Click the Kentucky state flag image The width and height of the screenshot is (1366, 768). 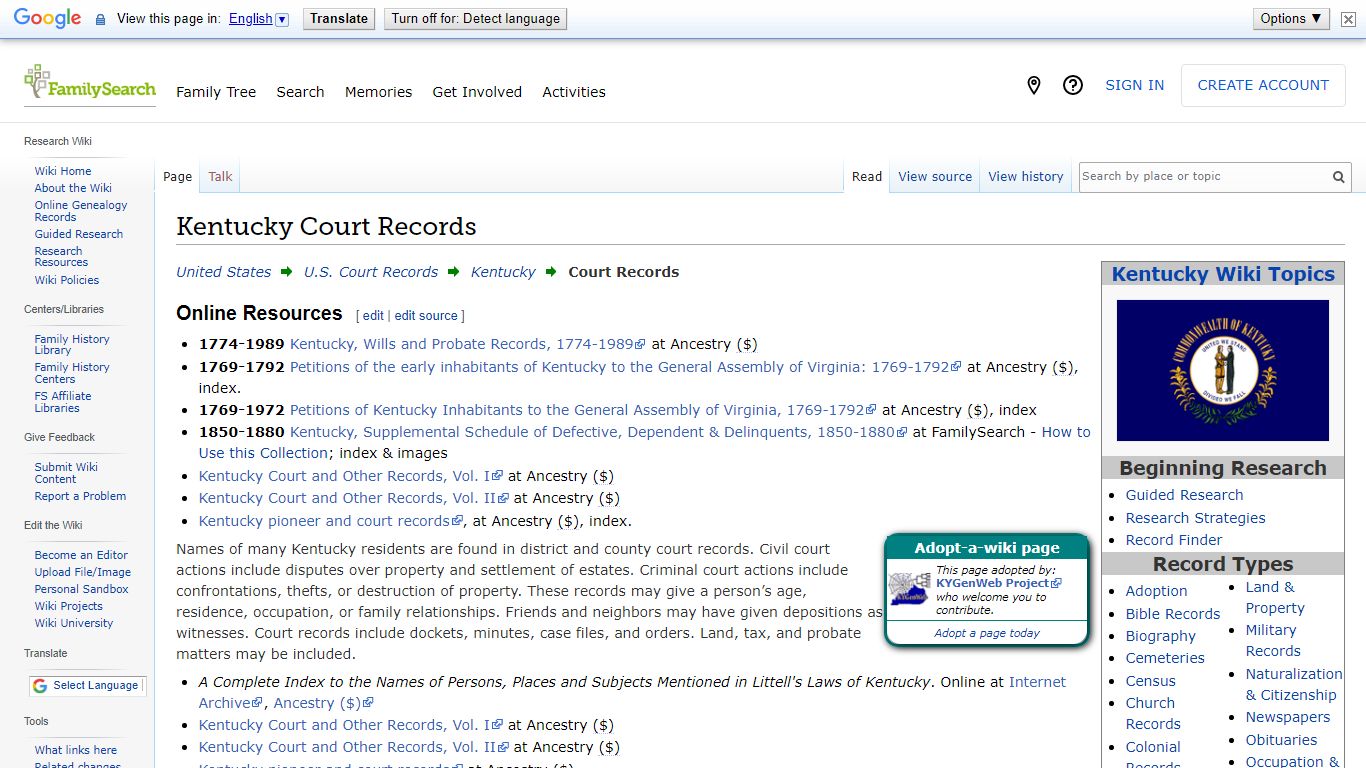point(1222,370)
